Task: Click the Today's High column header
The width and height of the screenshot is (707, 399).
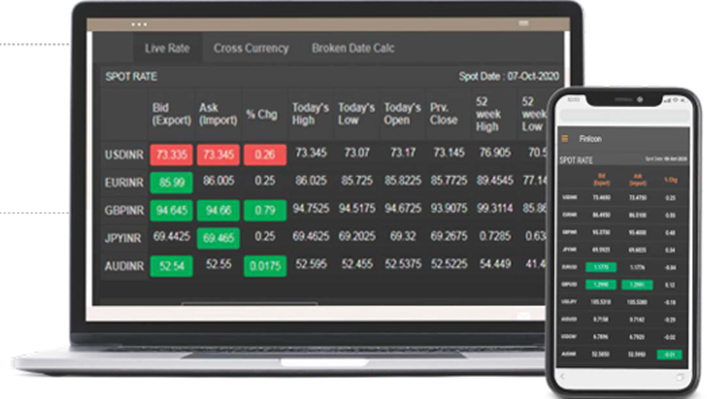Action: 310,114
